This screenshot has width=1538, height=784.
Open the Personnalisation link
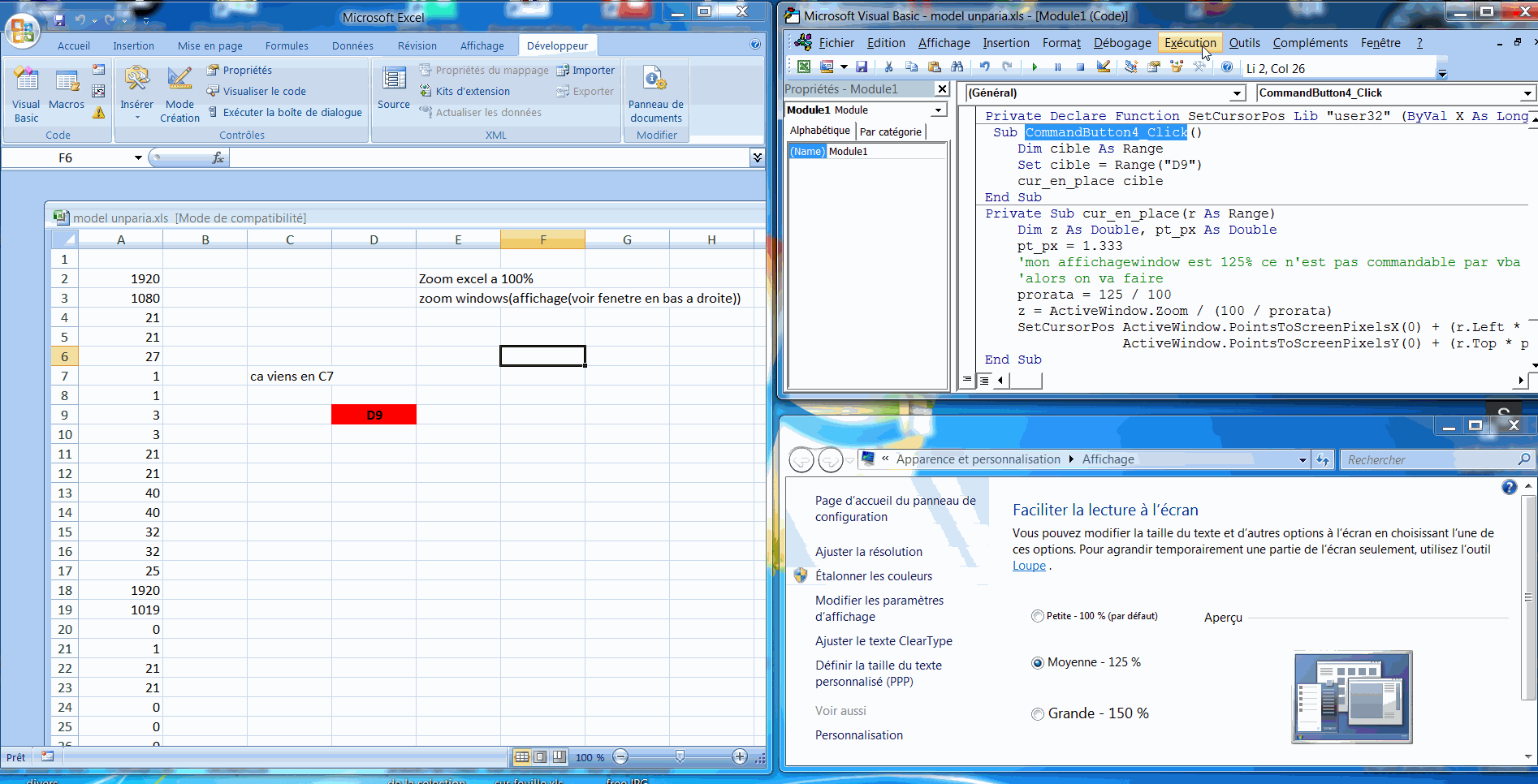click(x=858, y=735)
